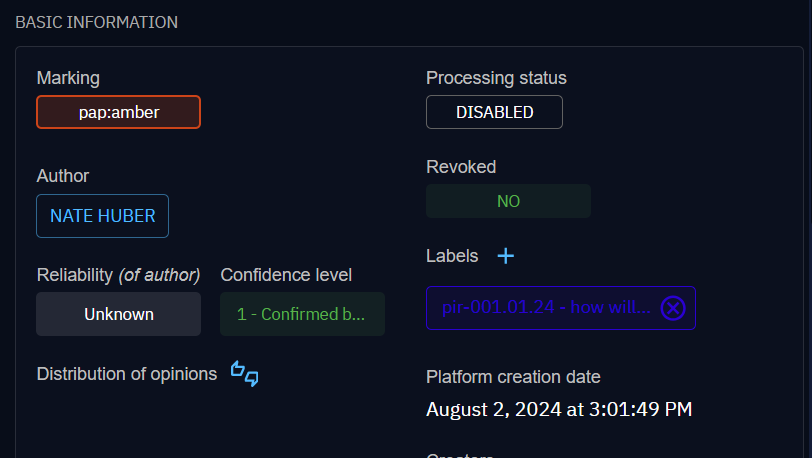Click the Unknown reliability chip

[x=119, y=314]
